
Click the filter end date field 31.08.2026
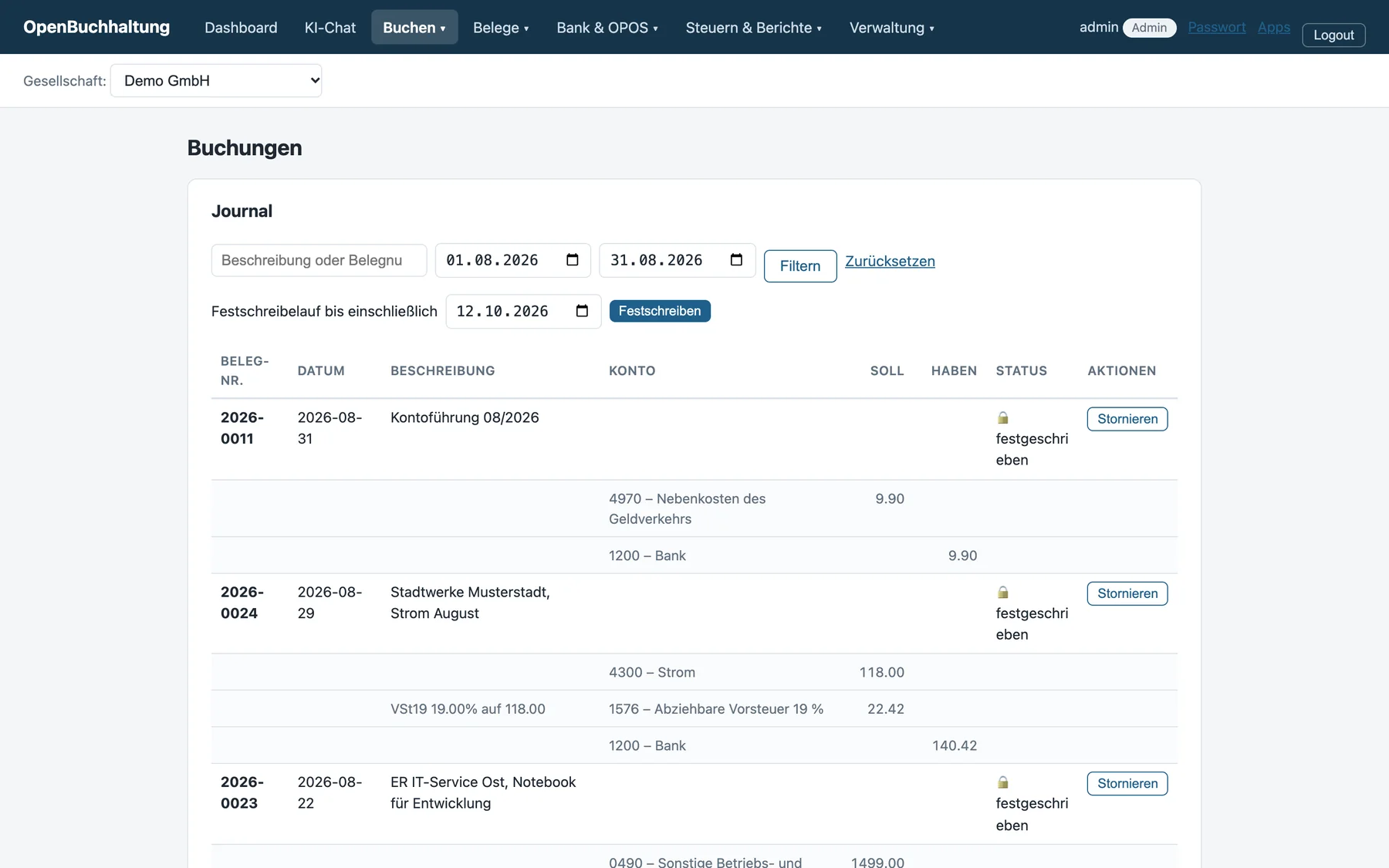click(x=677, y=260)
